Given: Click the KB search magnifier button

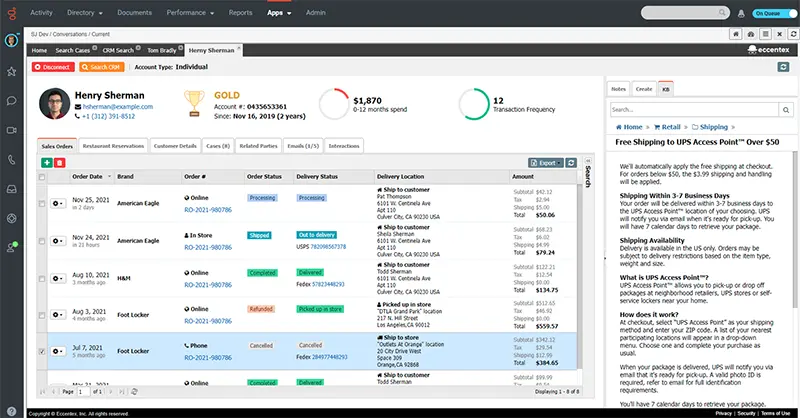Looking at the screenshot, I should click(x=786, y=110).
